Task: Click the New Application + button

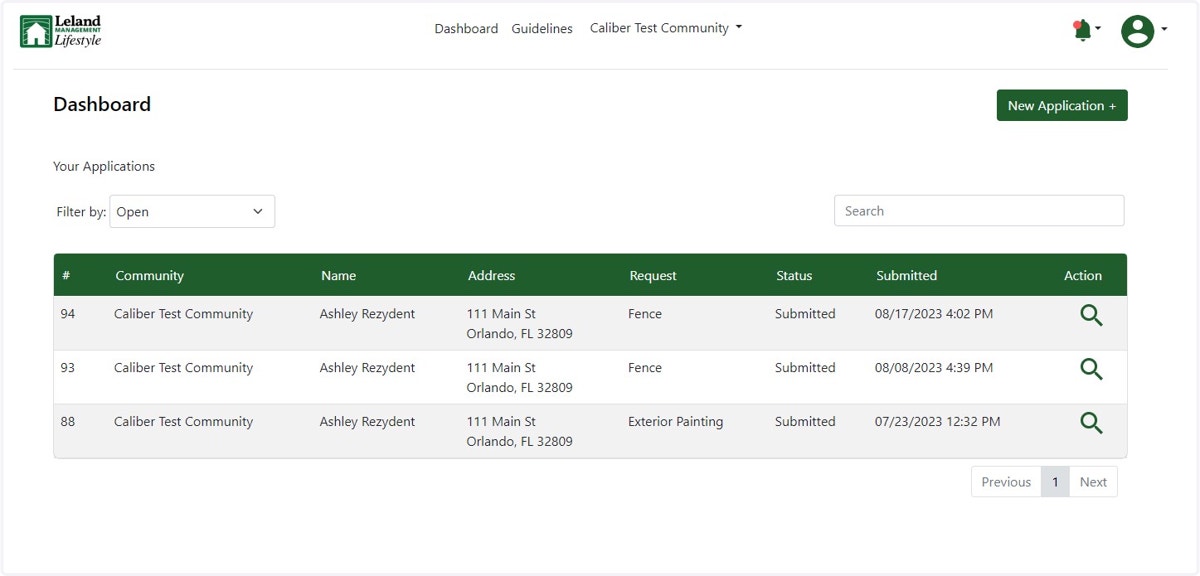Action: click(x=1062, y=105)
